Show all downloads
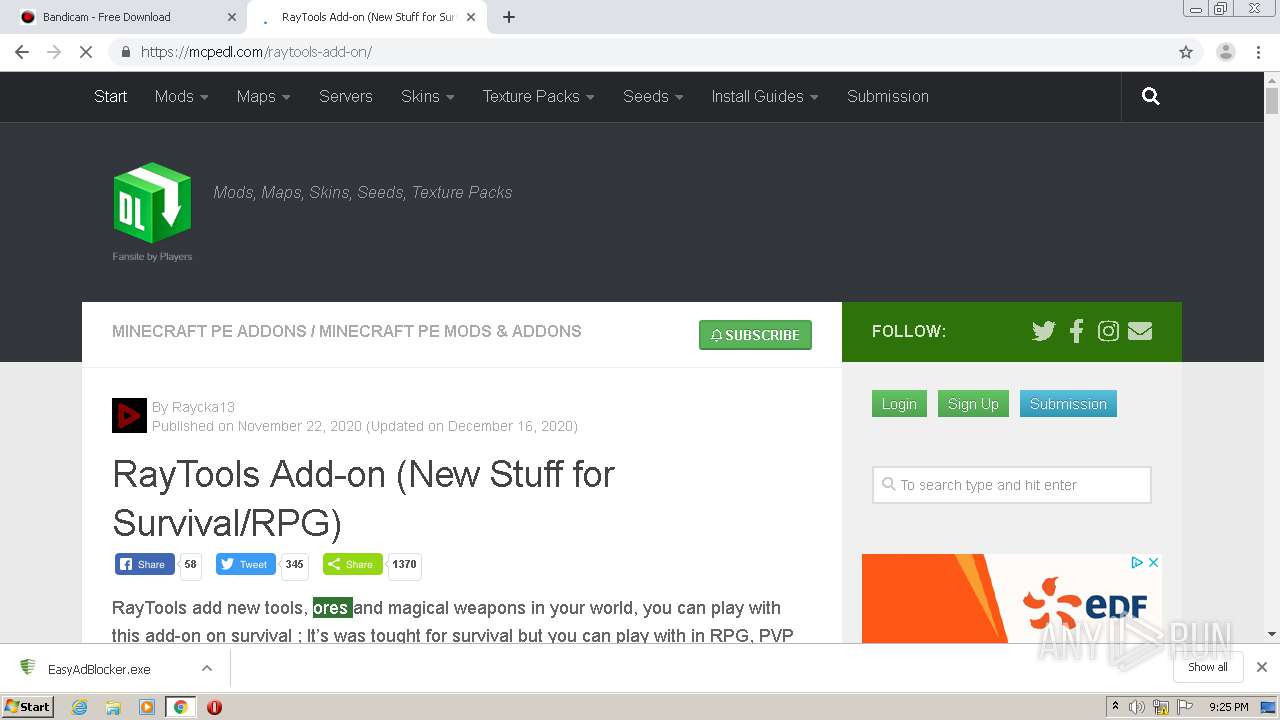1280x720 pixels. coord(1208,667)
